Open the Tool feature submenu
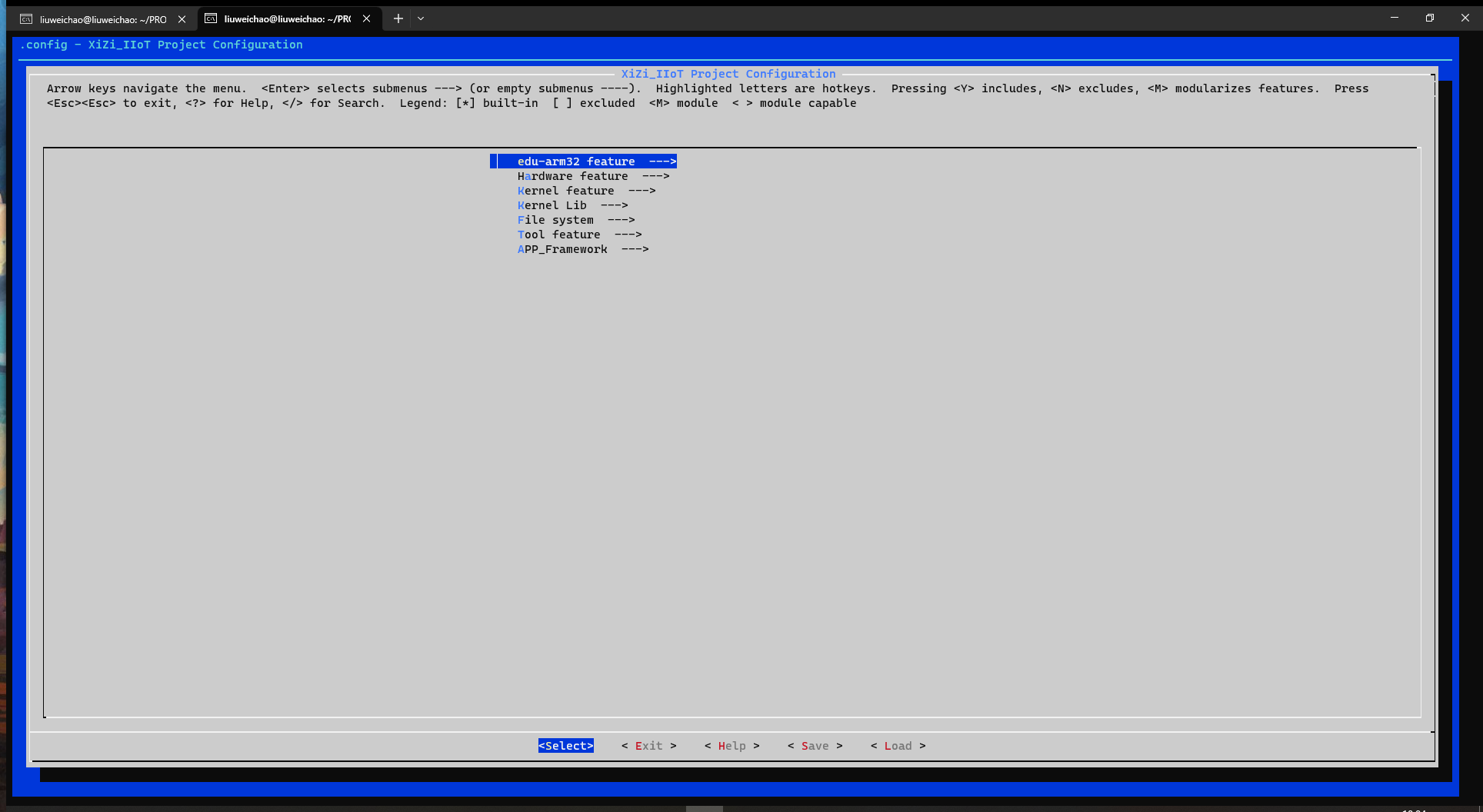This screenshot has width=1483, height=812. (579, 235)
